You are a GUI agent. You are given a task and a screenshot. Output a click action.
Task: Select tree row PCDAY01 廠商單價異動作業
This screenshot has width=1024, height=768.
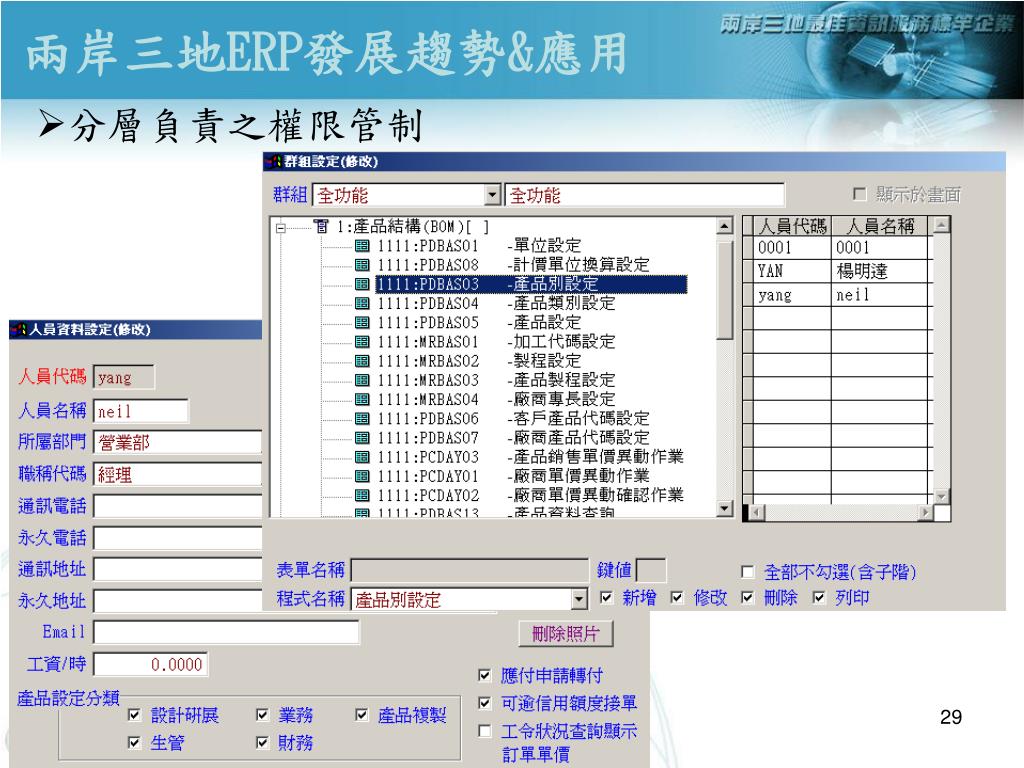[x=513, y=476]
